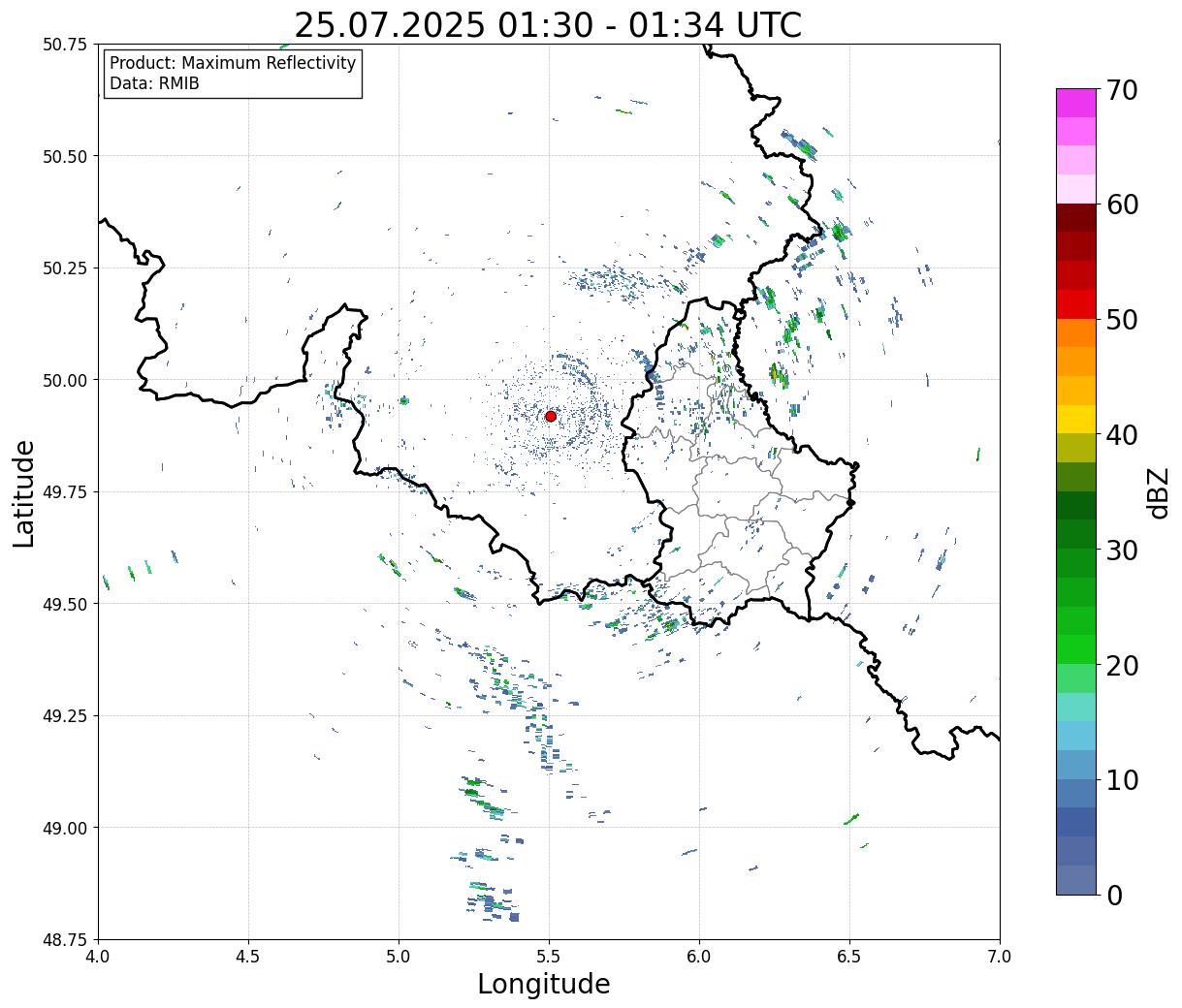Click the 'Data: RMIB' text
Image resolution: width=1182 pixels, height=1008 pixels.
pyautogui.click(x=154, y=84)
